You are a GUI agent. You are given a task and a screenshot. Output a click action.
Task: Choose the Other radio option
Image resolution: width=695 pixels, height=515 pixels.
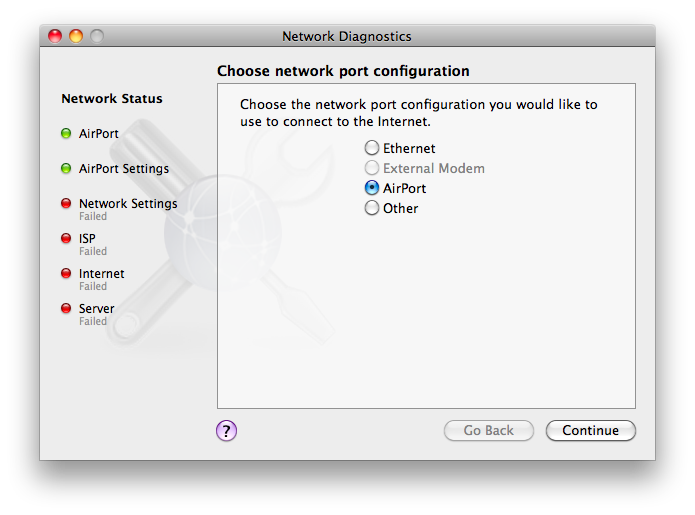click(372, 208)
